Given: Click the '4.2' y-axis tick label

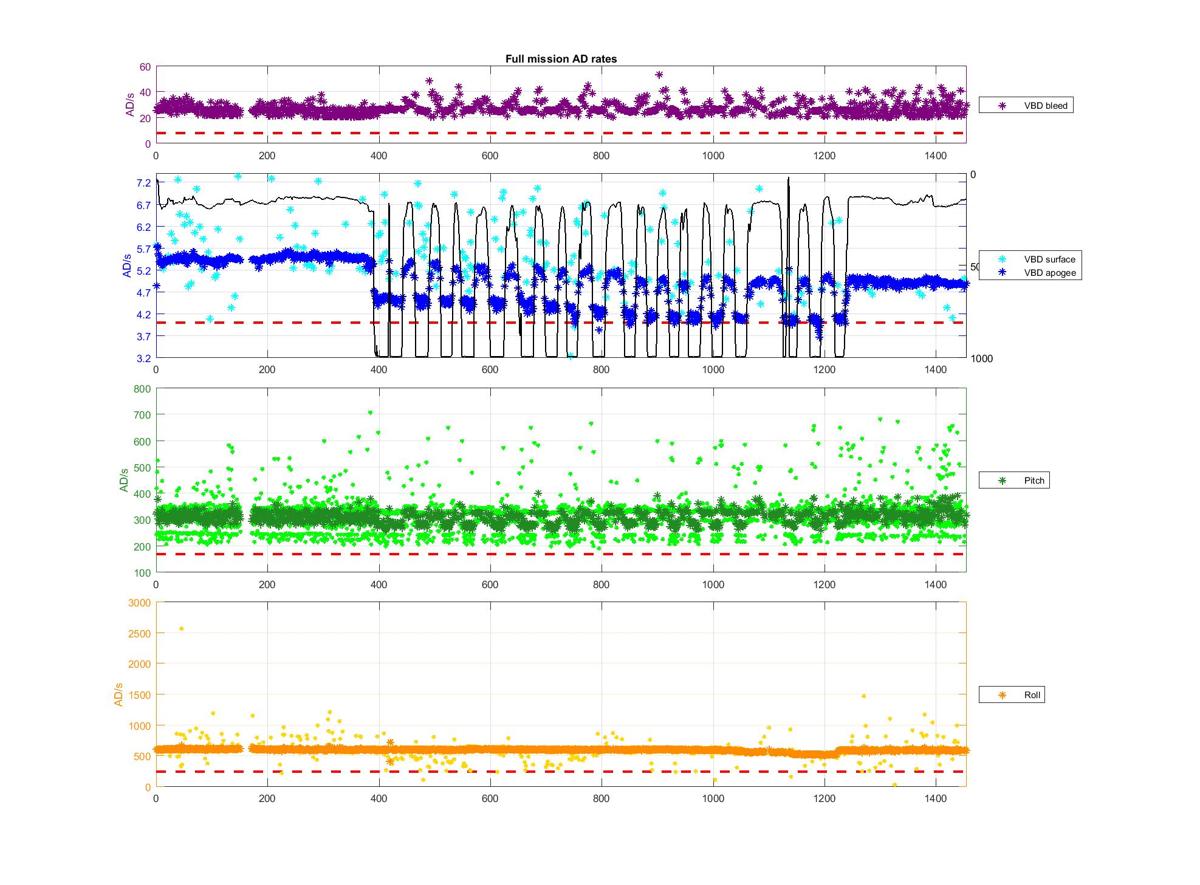Looking at the screenshot, I should [x=142, y=314].
